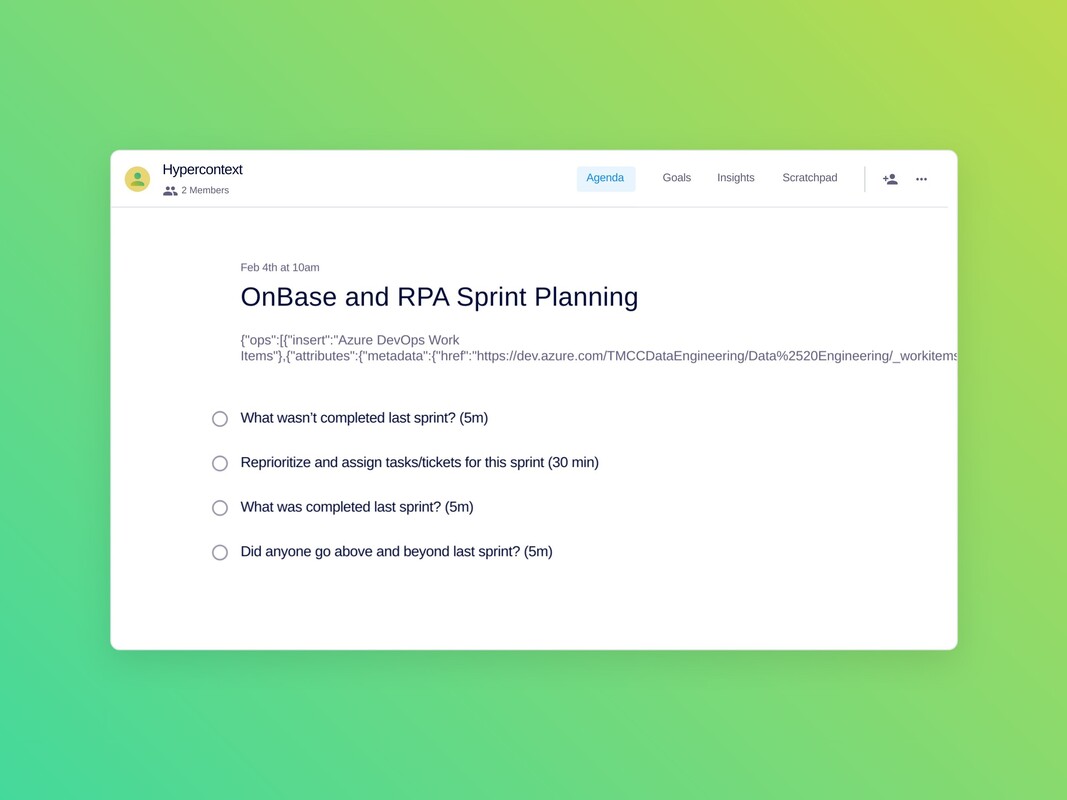The width and height of the screenshot is (1067, 800).
Task: Click the Hypercontext team avatar icon
Action: 137,178
